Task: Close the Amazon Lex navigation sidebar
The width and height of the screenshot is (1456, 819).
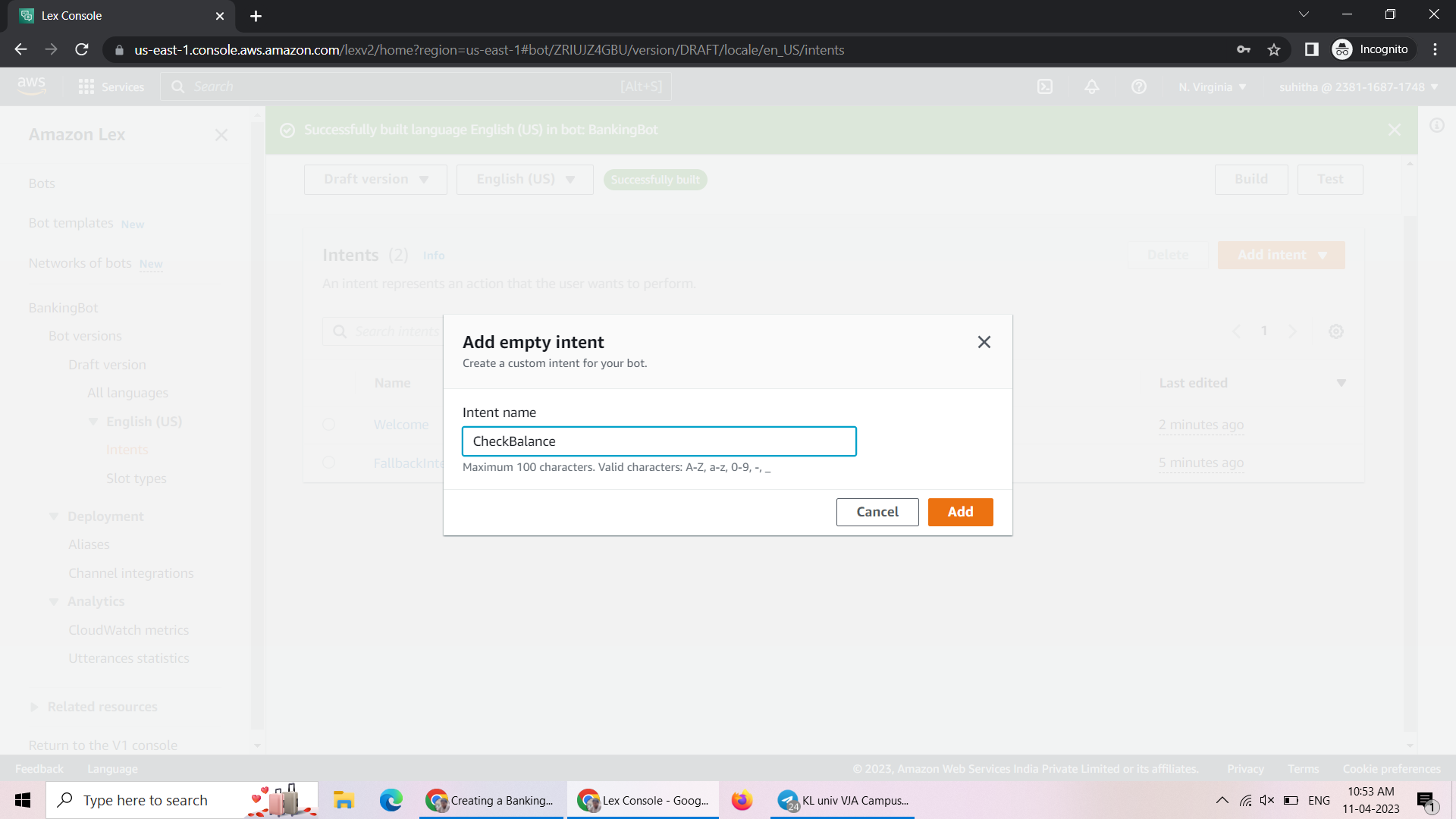Action: point(221,135)
